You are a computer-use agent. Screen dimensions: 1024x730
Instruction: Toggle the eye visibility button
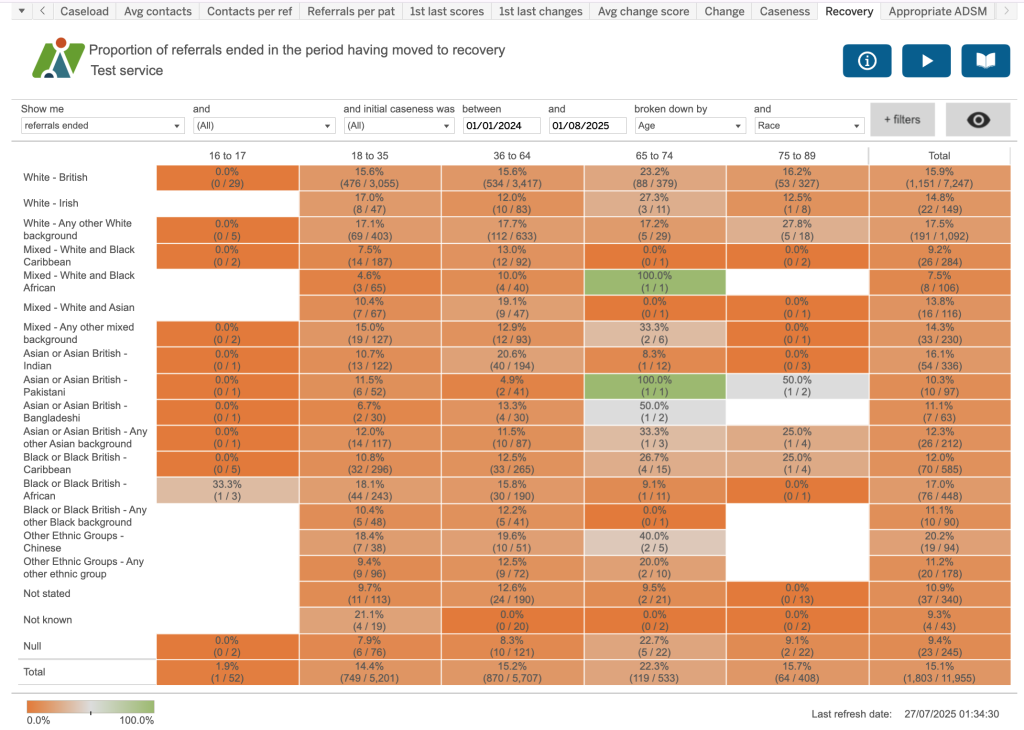[x=978, y=120]
